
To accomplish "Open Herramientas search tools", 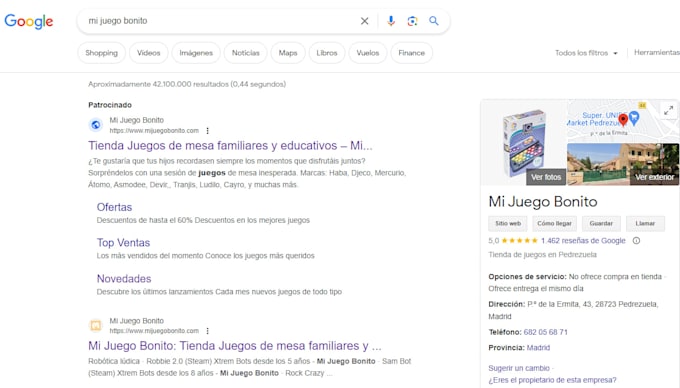I will tap(657, 52).
